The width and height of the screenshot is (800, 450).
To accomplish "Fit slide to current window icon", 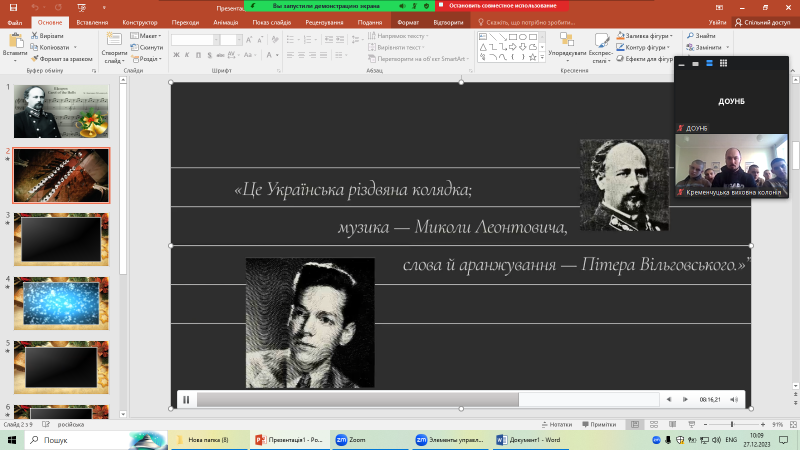I will click(x=793, y=424).
